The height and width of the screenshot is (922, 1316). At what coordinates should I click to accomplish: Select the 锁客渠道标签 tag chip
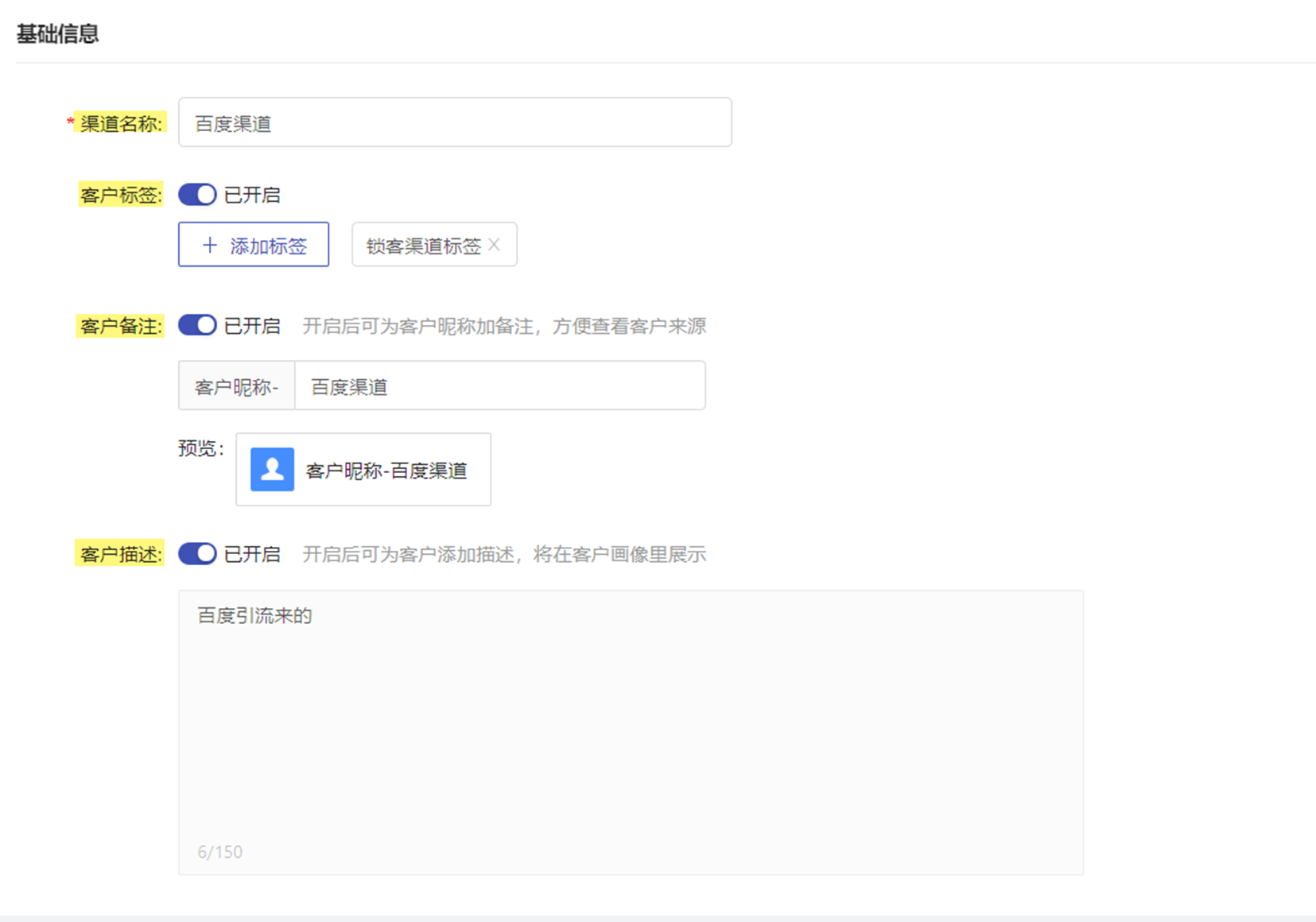pos(434,245)
